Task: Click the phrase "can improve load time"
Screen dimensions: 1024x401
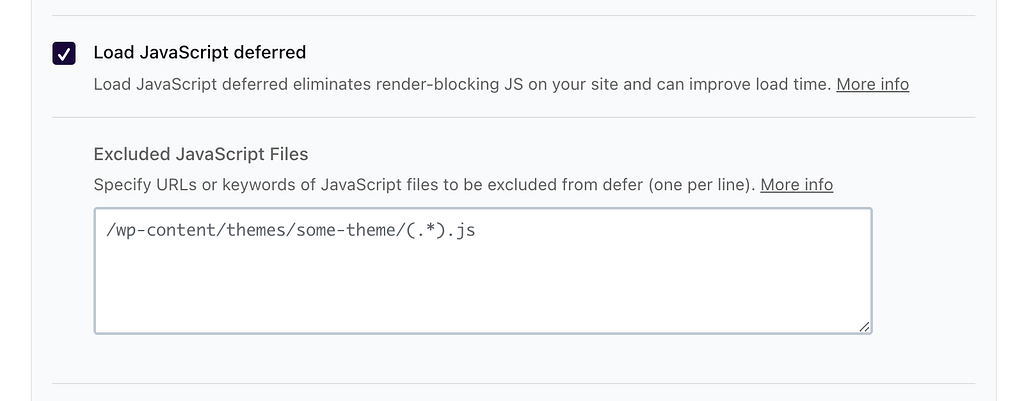Action: click(743, 84)
